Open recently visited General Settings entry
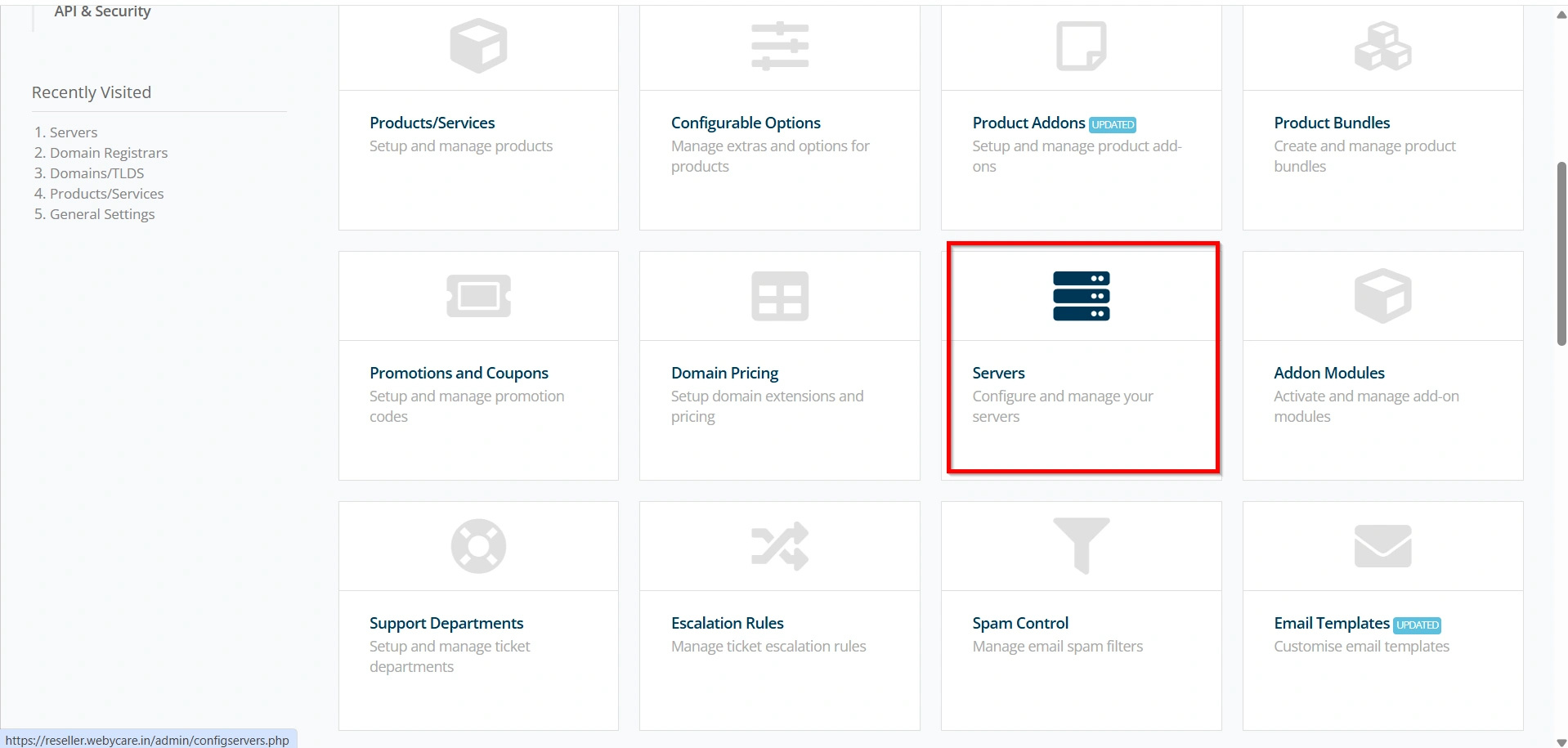This screenshot has width=1568, height=748. [x=102, y=214]
